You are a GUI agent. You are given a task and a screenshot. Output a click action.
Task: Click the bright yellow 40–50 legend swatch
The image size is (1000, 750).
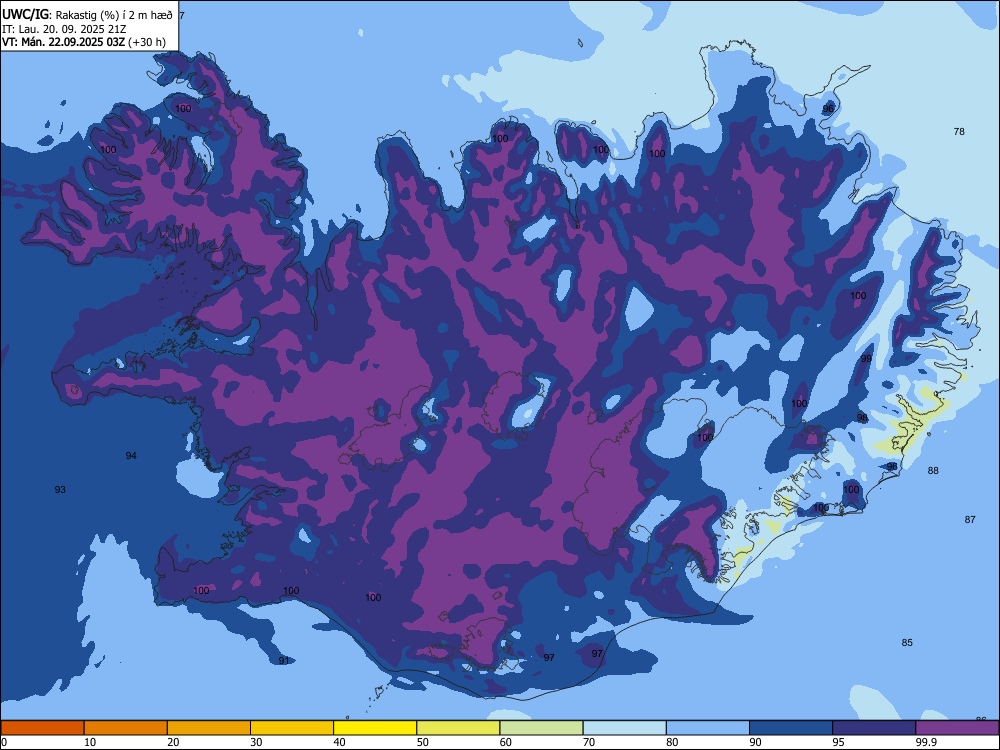coord(375,728)
